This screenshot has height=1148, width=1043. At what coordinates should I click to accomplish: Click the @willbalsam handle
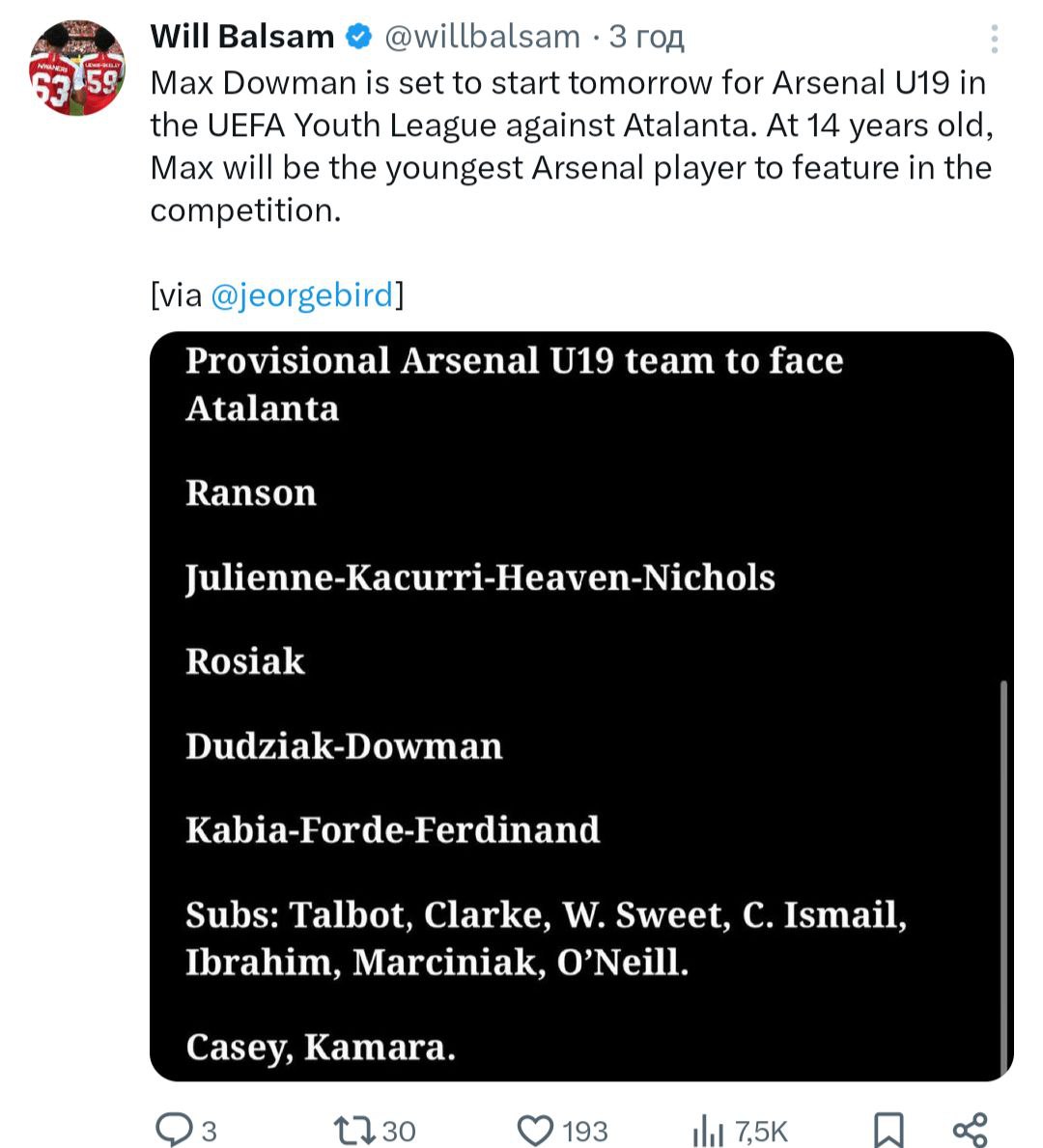(482, 37)
